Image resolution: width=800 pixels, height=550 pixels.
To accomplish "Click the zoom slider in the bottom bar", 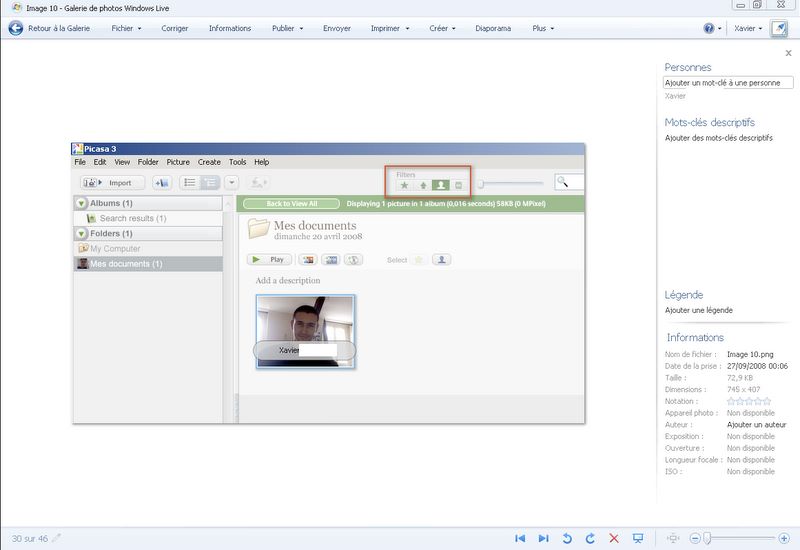I will [x=740, y=538].
